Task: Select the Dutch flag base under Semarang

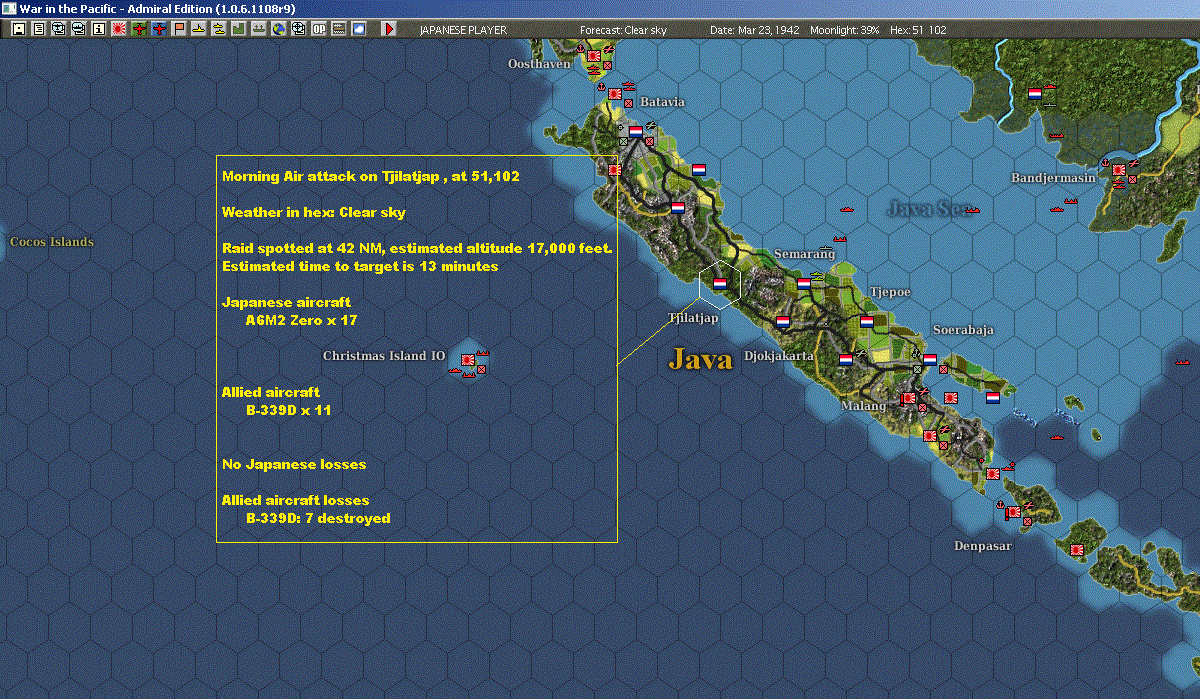Action: coord(803,284)
